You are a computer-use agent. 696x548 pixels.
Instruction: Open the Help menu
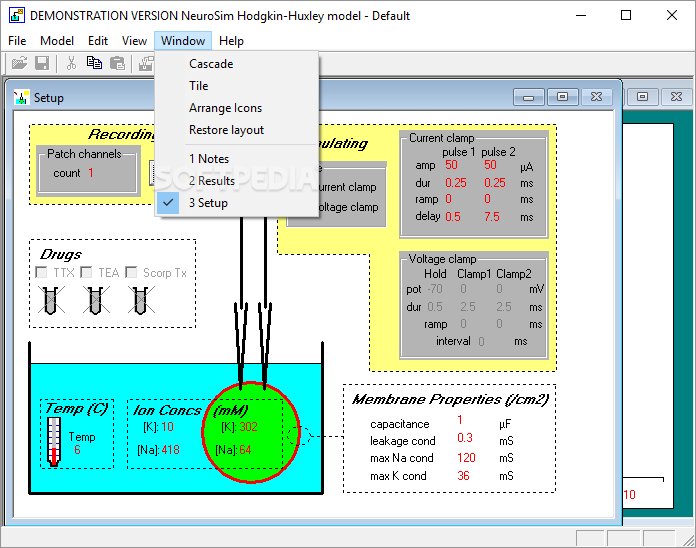click(x=231, y=41)
